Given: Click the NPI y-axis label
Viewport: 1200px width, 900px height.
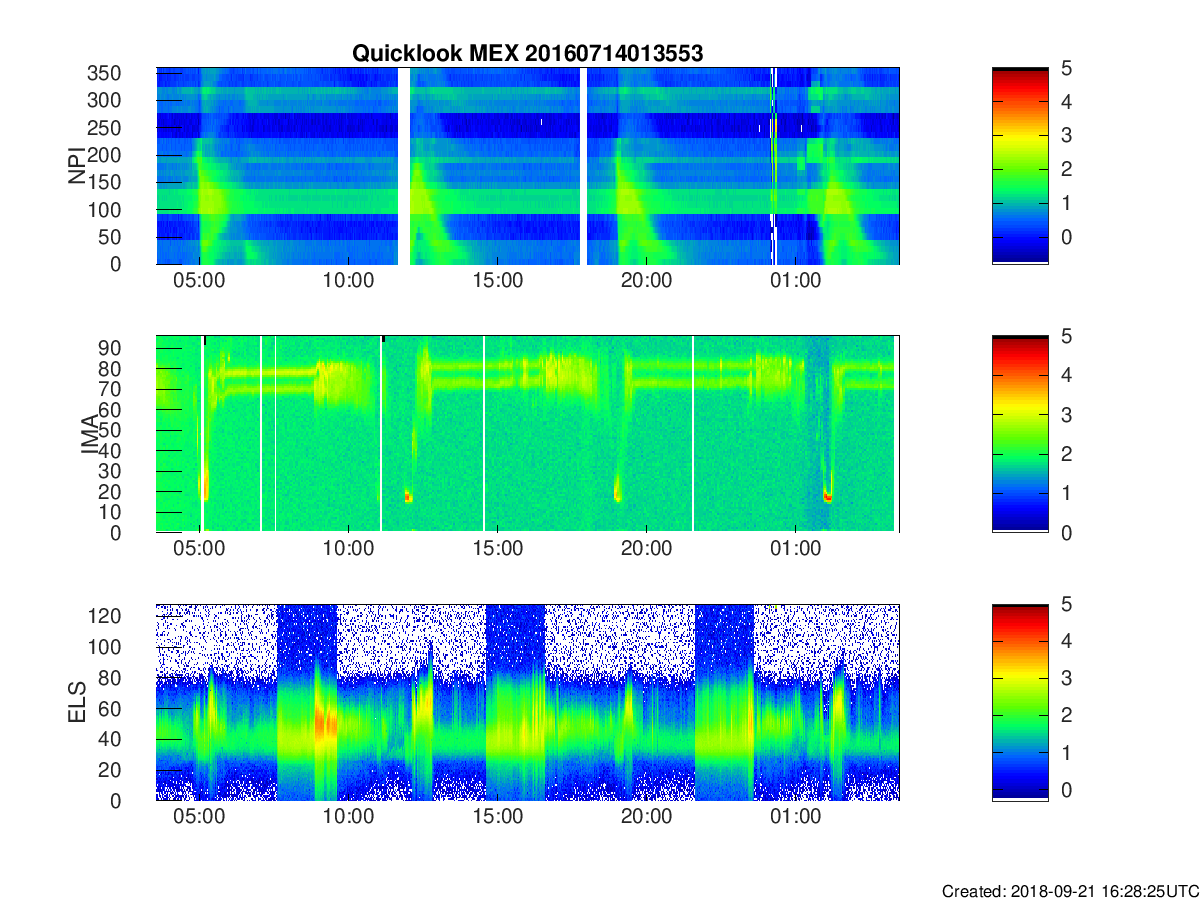Looking at the screenshot, I should point(76,166).
